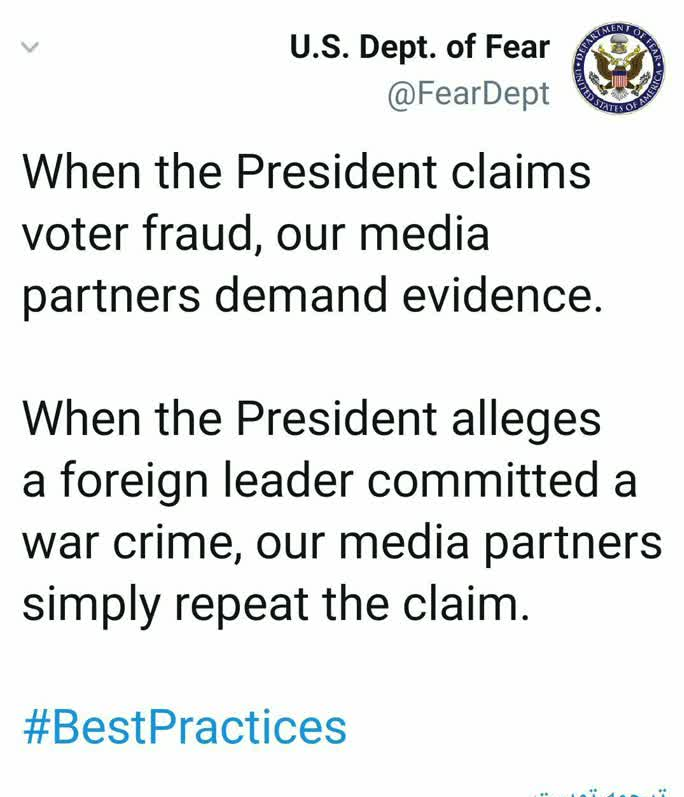Click the word "fraud" in the tweet body
684x797 pixels.
click(x=198, y=234)
